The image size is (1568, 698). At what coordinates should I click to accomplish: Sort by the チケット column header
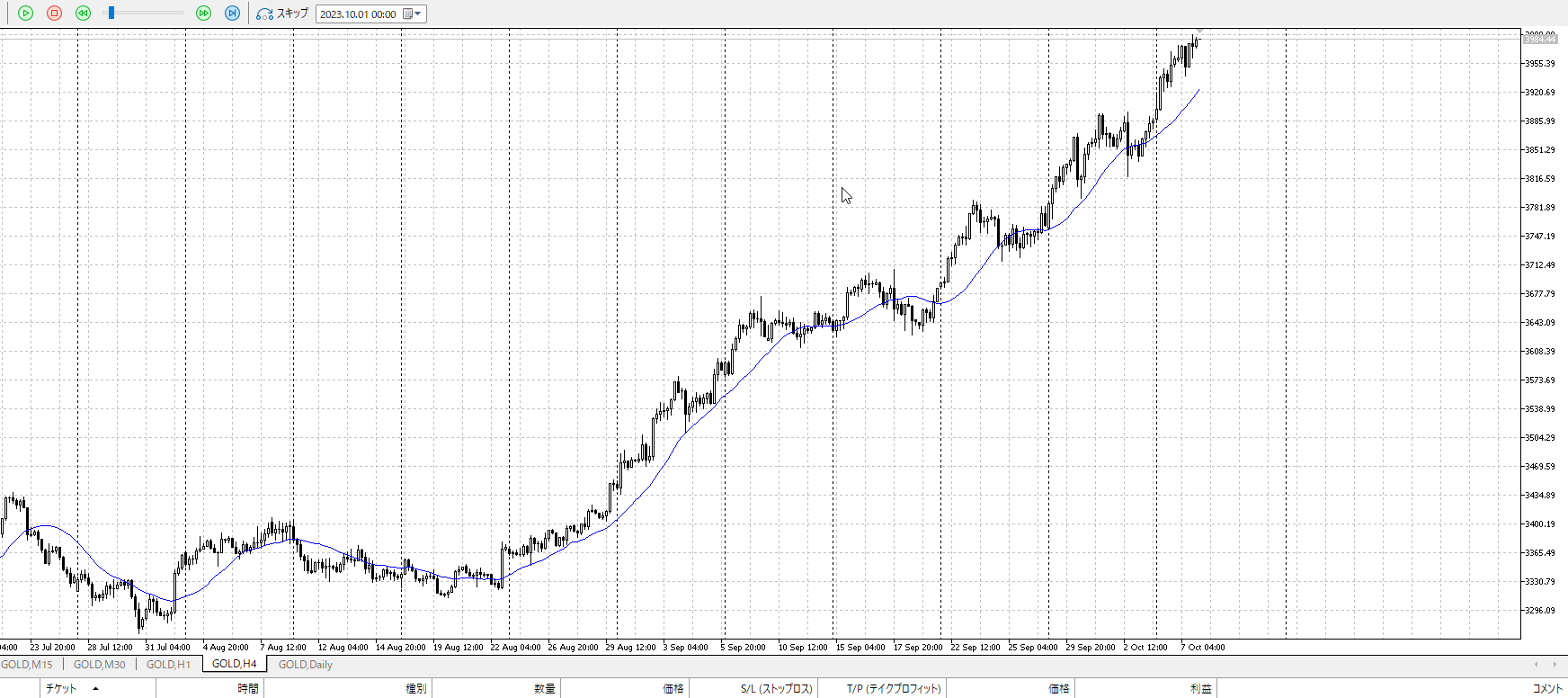click(x=61, y=689)
